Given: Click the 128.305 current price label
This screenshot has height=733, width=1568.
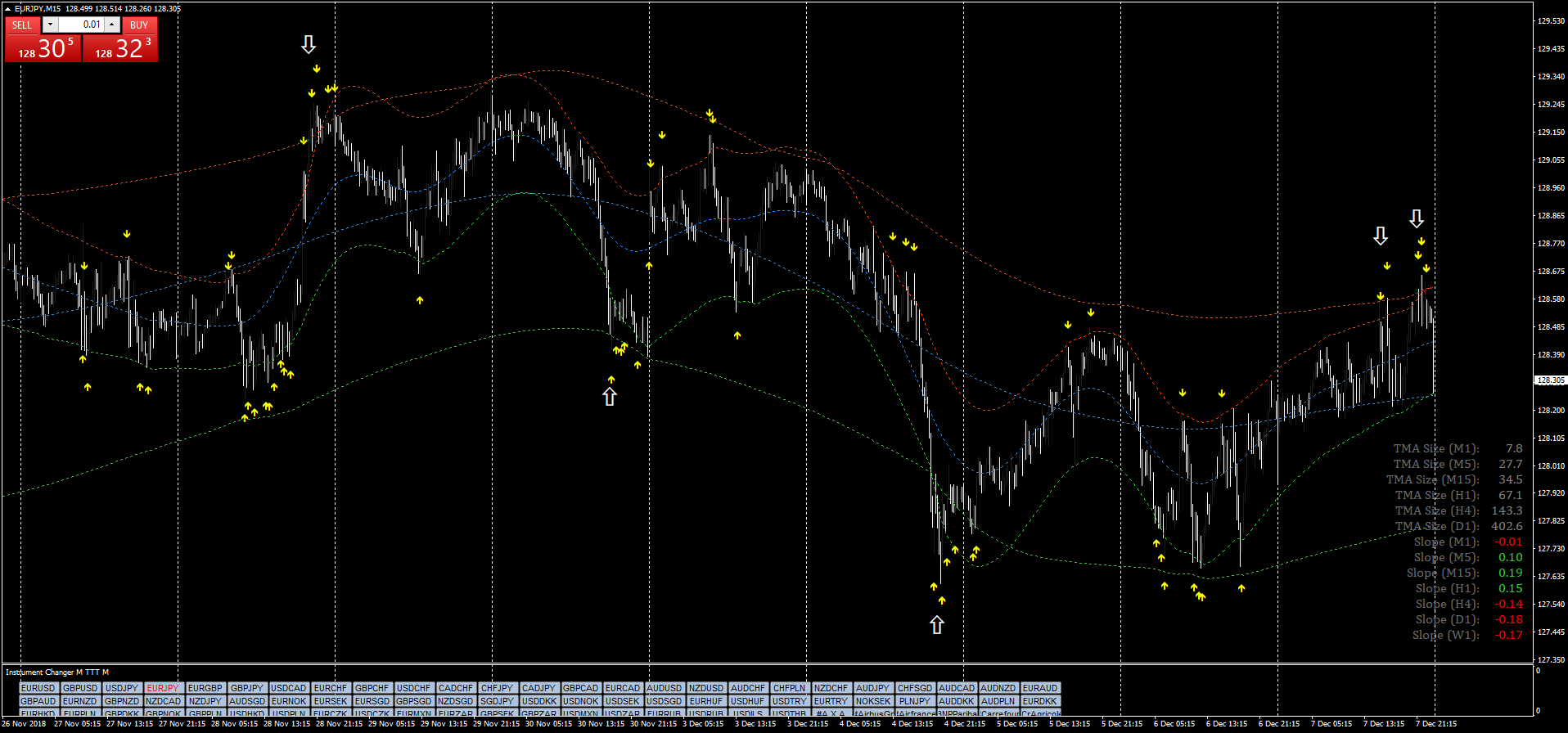Looking at the screenshot, I should click(x=1550, y=380).
